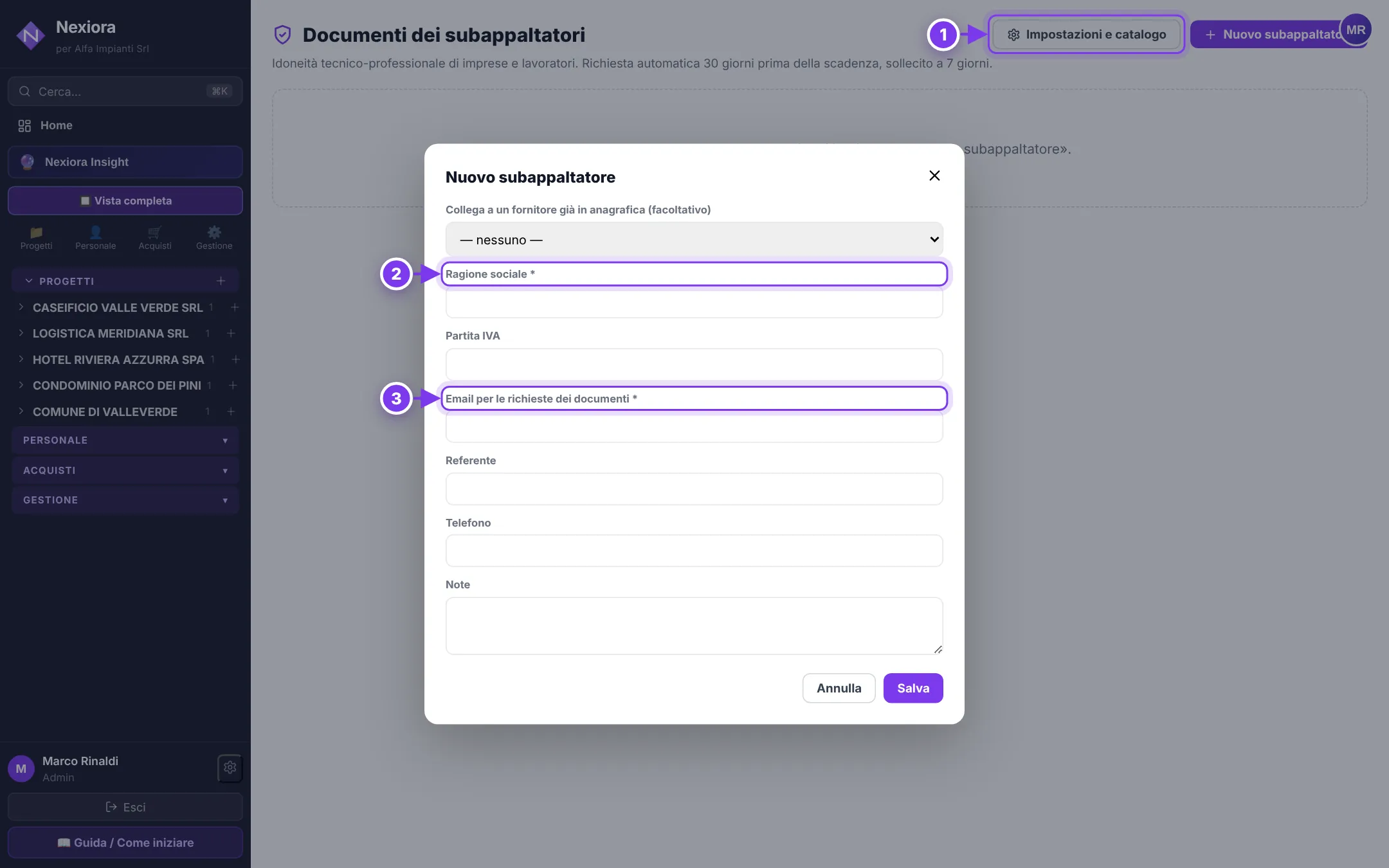Click the Annulla button
This screenshot has height=868, width=1389.
click(x=839, y=688)
